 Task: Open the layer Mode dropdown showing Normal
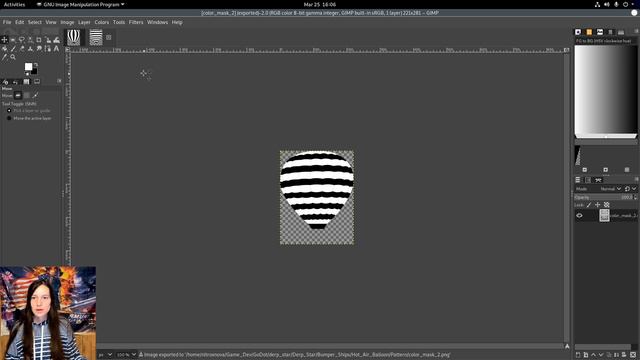[611, 189]
